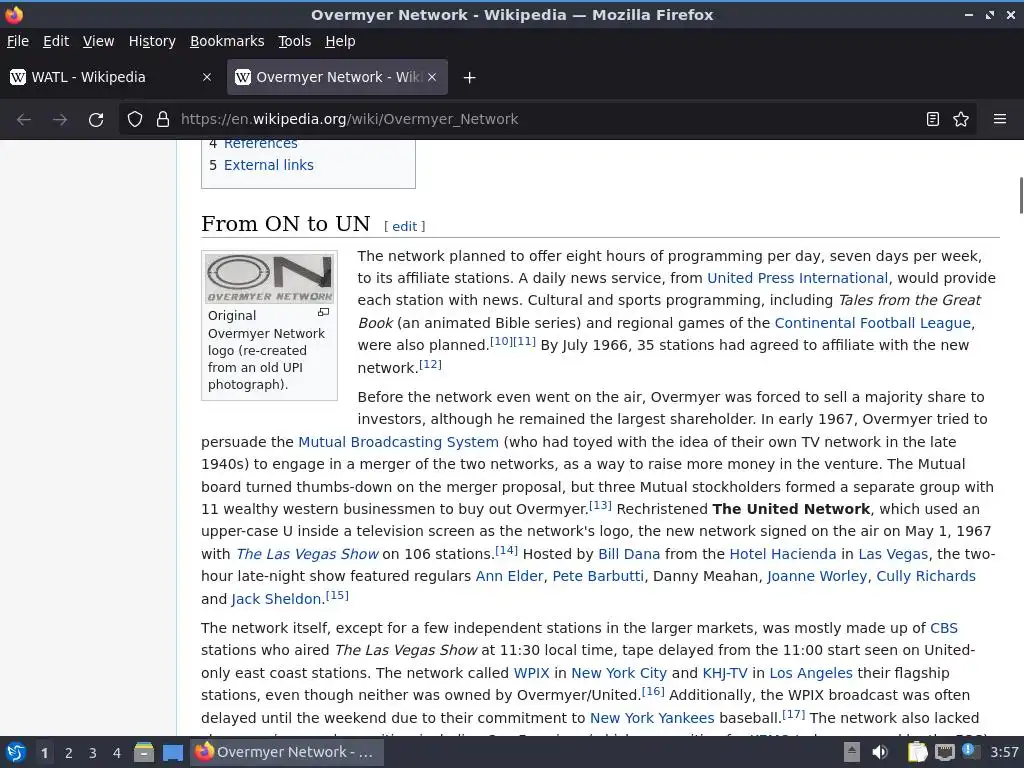The height and width of the screenshot is (768, 1024).
Task: Open the File menu
Action: 18,41
